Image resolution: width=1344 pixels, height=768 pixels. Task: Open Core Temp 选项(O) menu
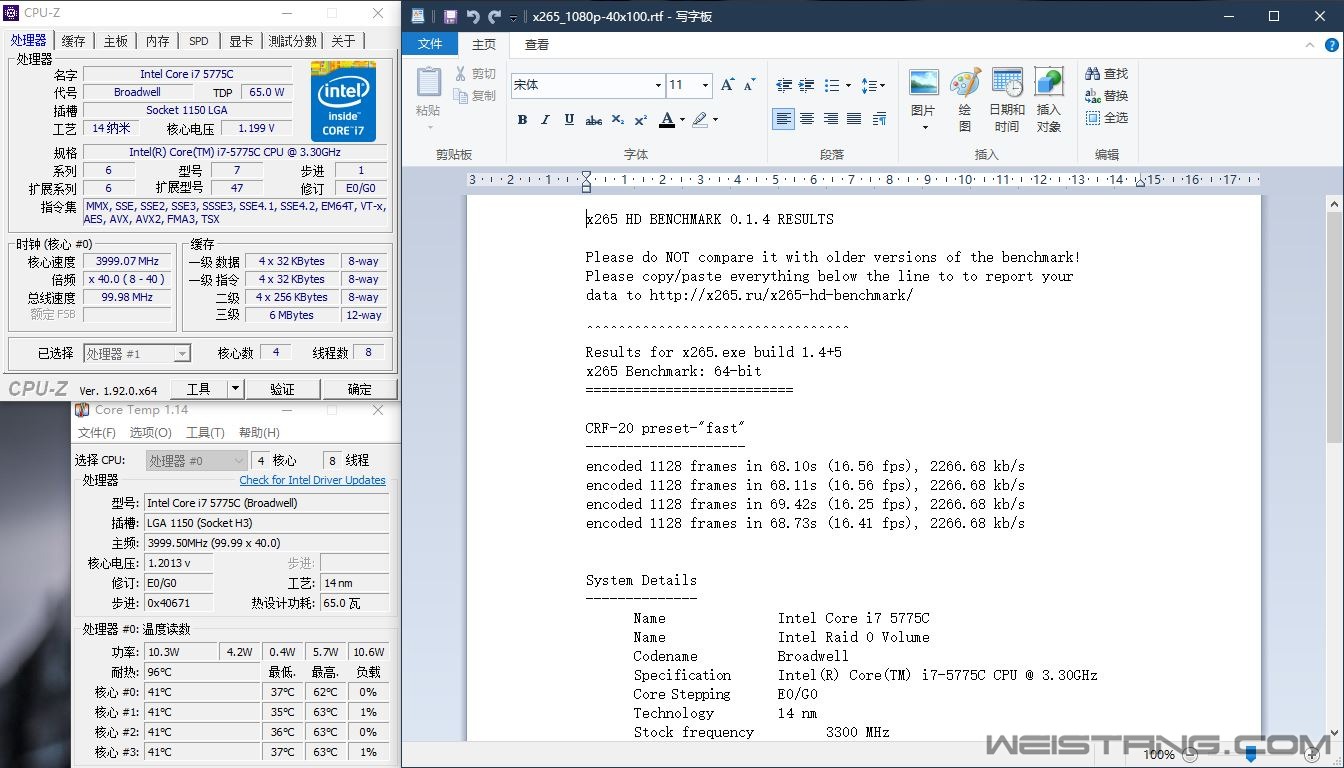[x=151, y=433]
